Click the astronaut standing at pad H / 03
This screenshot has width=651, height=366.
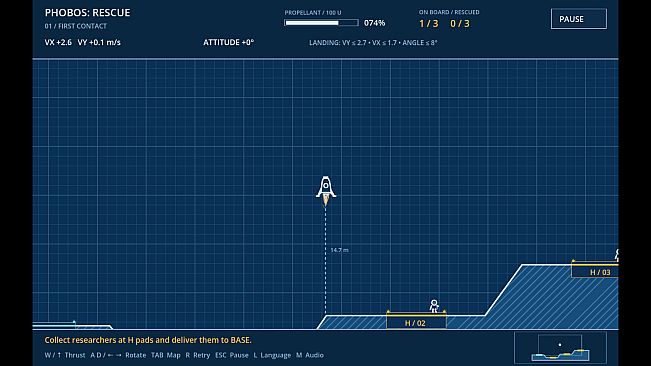pos(617,255)
